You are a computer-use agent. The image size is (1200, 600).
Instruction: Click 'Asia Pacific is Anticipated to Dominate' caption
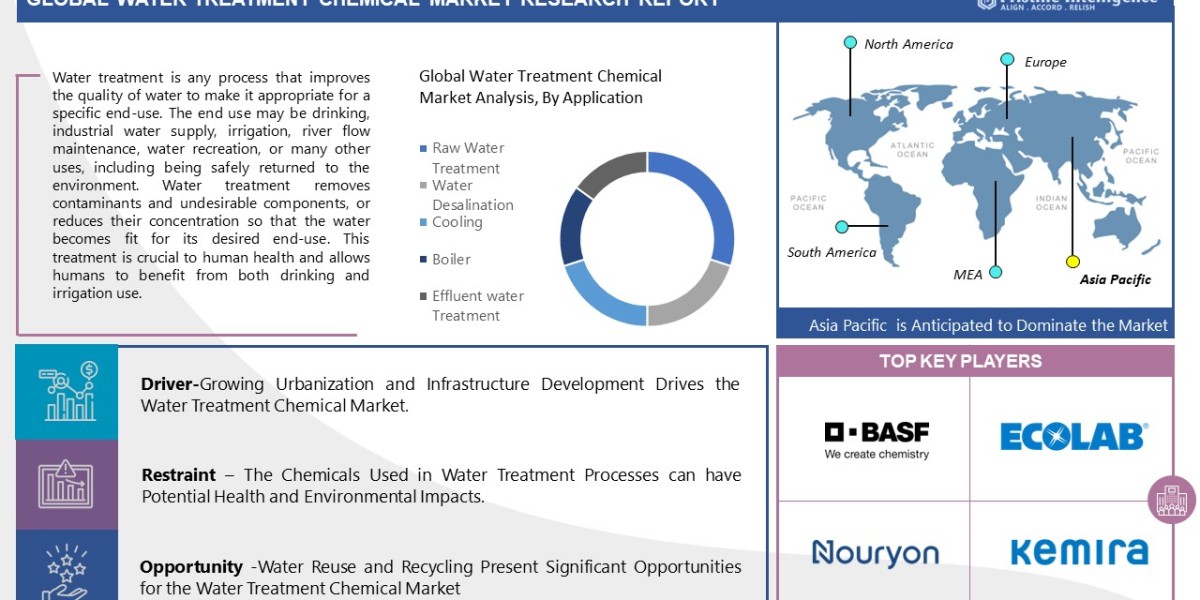[x=988, y=325]
